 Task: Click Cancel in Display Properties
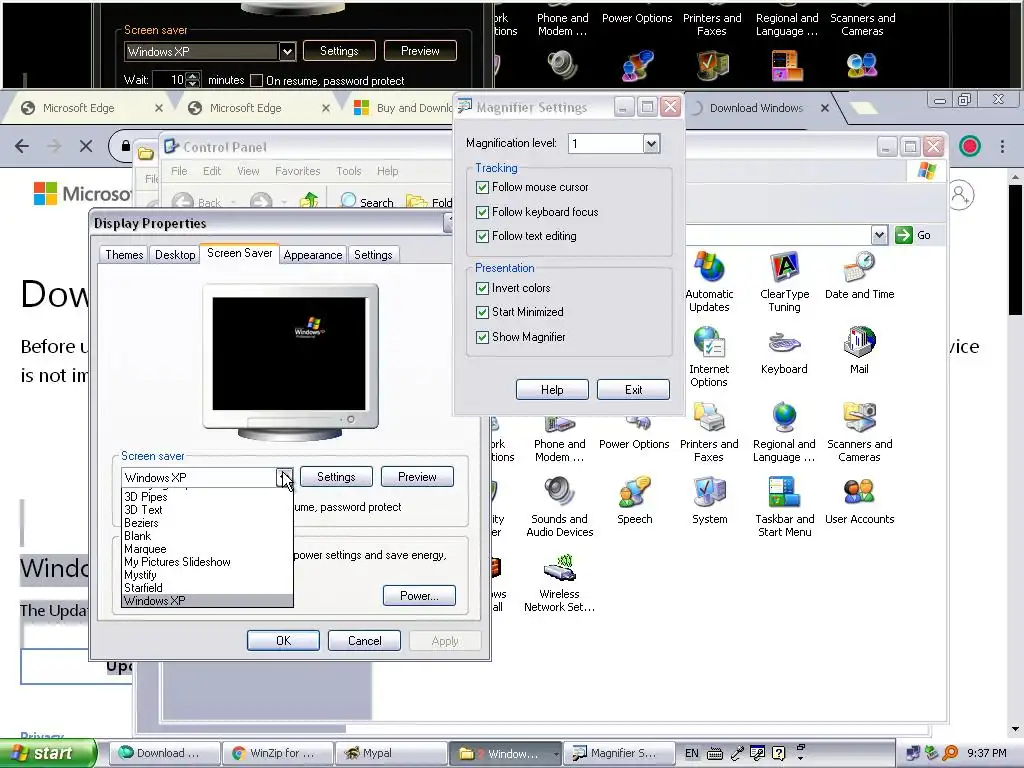(364, 641)
